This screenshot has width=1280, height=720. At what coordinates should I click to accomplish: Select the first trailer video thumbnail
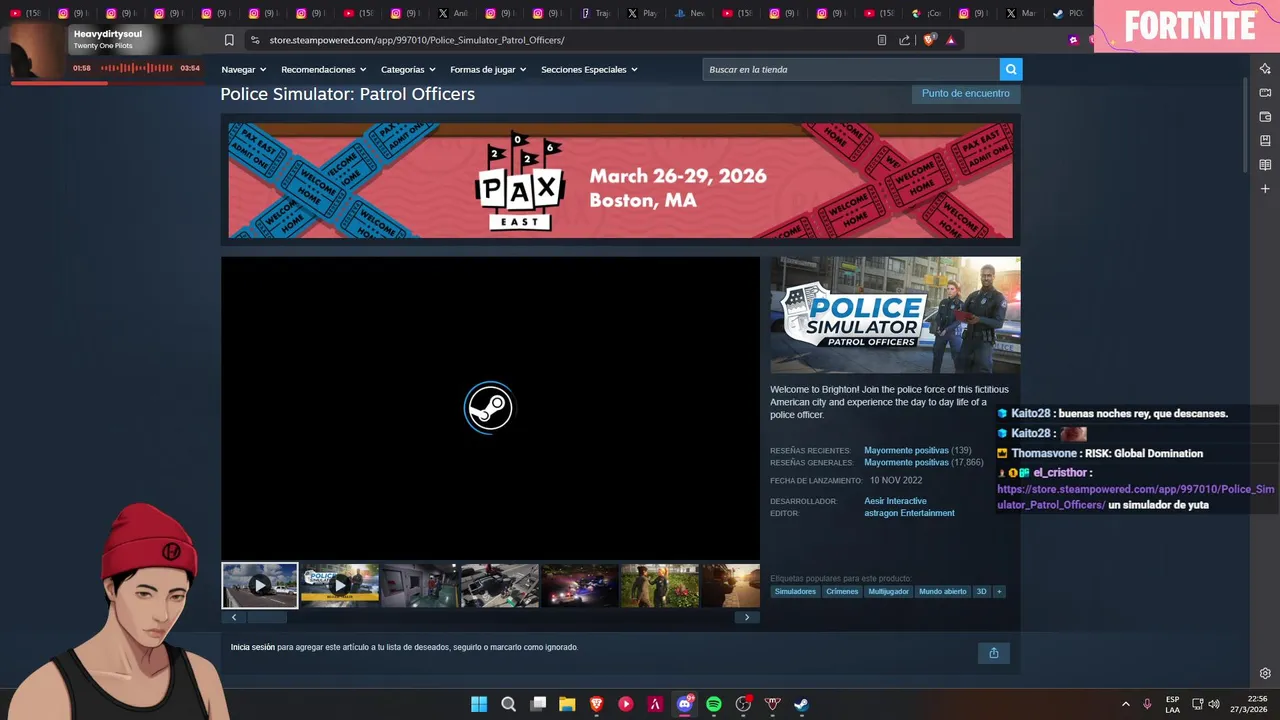click(x=260, y=585)
